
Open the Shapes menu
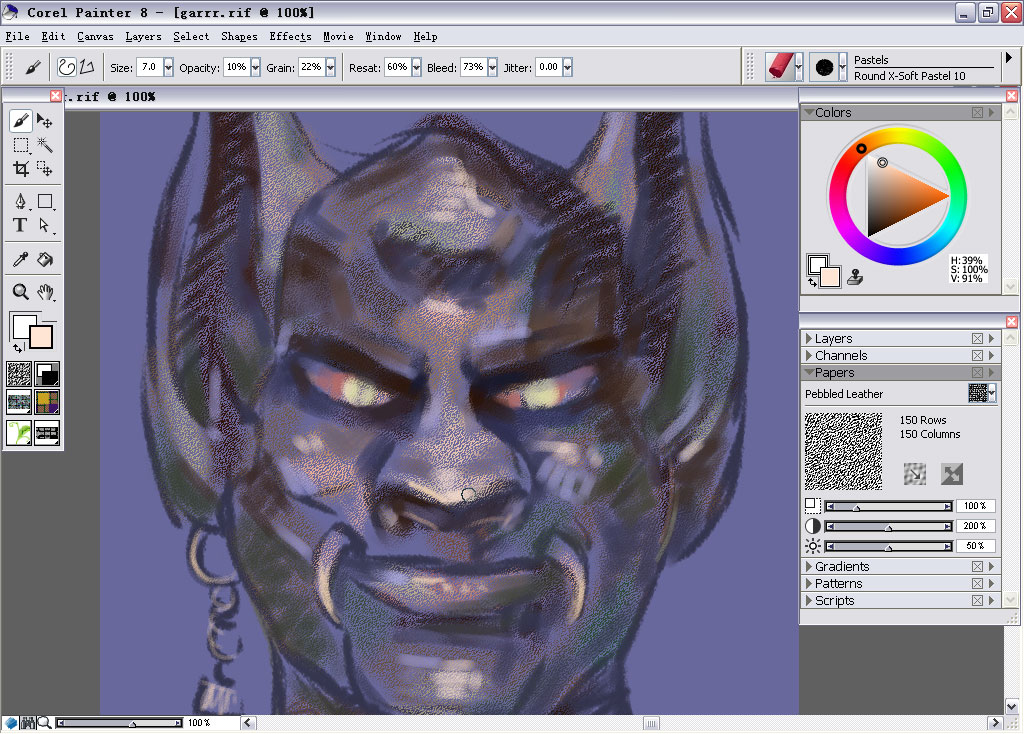point(239,37)
